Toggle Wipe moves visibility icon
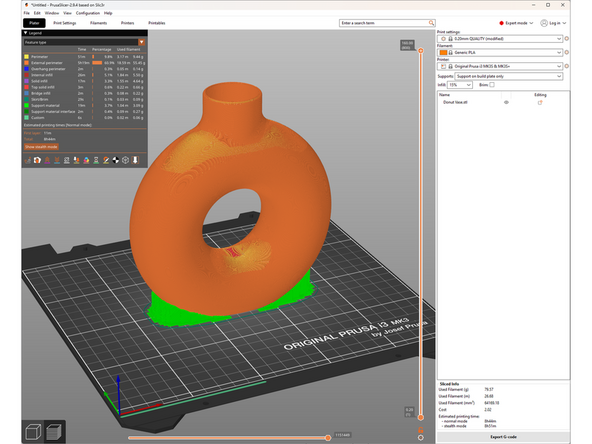Viewport: 592px width, 444px height. (37, 160)
